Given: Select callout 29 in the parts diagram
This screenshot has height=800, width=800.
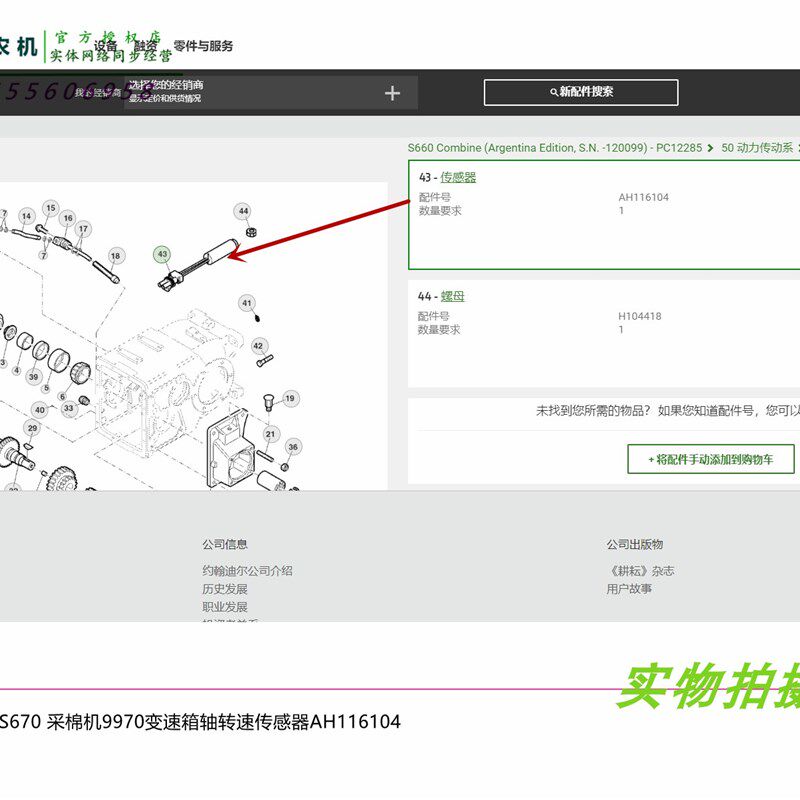Looking at the screenshot, I should coord(33,428).
